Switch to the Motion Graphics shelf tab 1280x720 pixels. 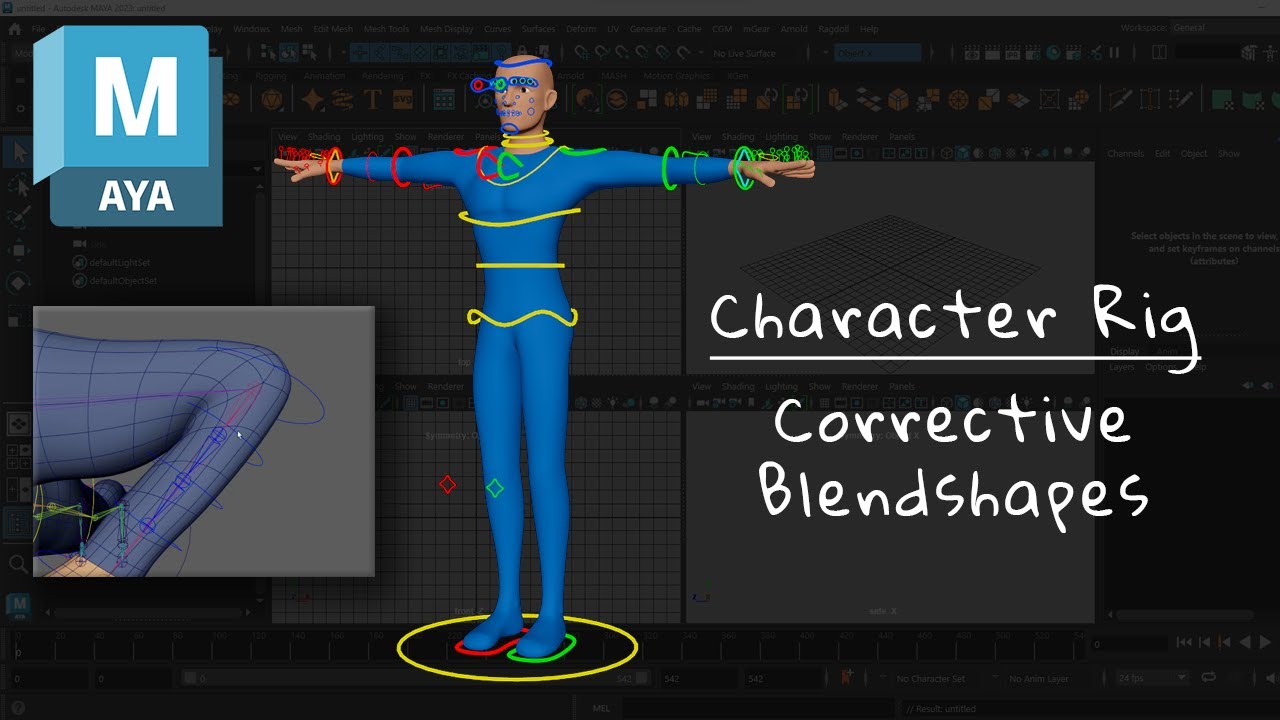(x=676, y=76)
